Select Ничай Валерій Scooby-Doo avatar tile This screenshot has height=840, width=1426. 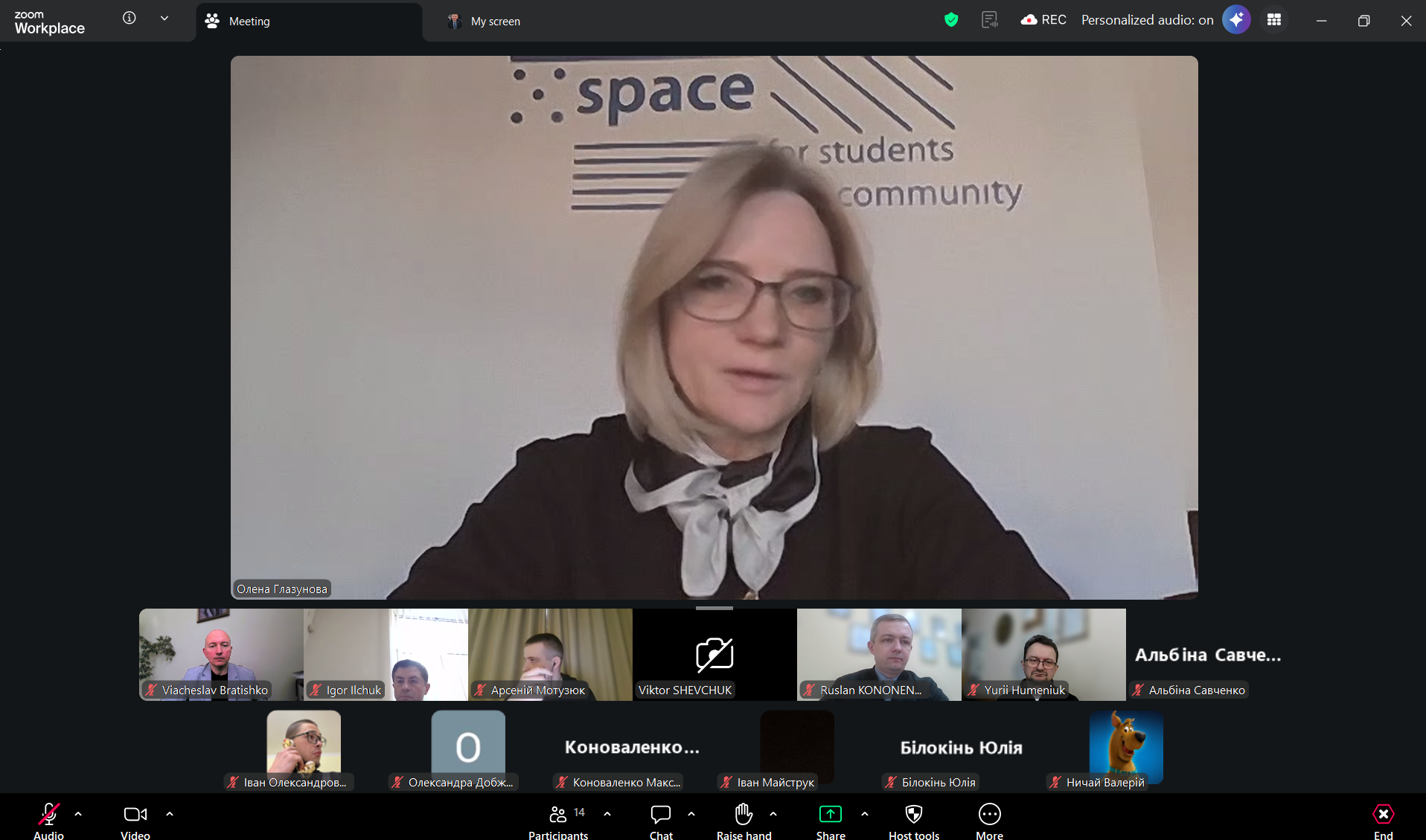[x=1126, y=747]
